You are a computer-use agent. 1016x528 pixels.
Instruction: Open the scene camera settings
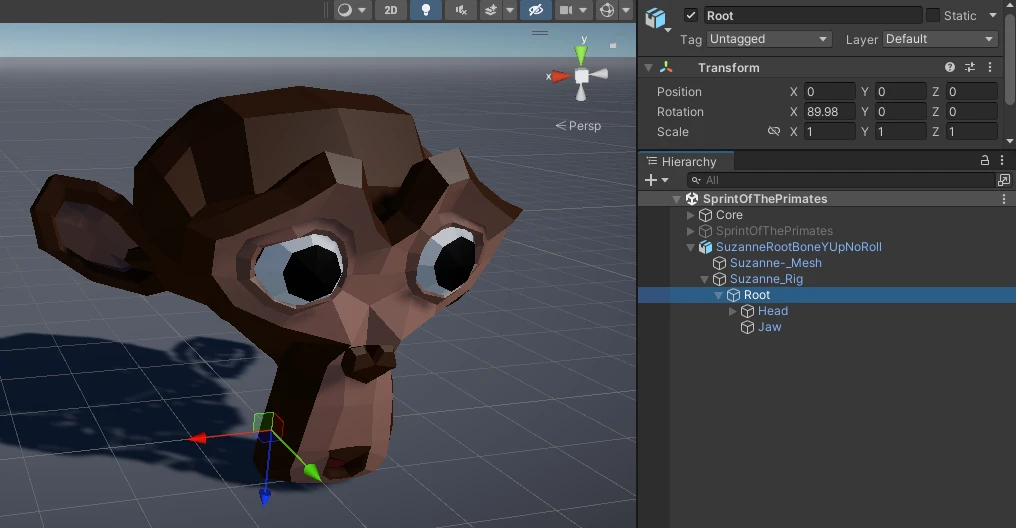coord(566,10)
